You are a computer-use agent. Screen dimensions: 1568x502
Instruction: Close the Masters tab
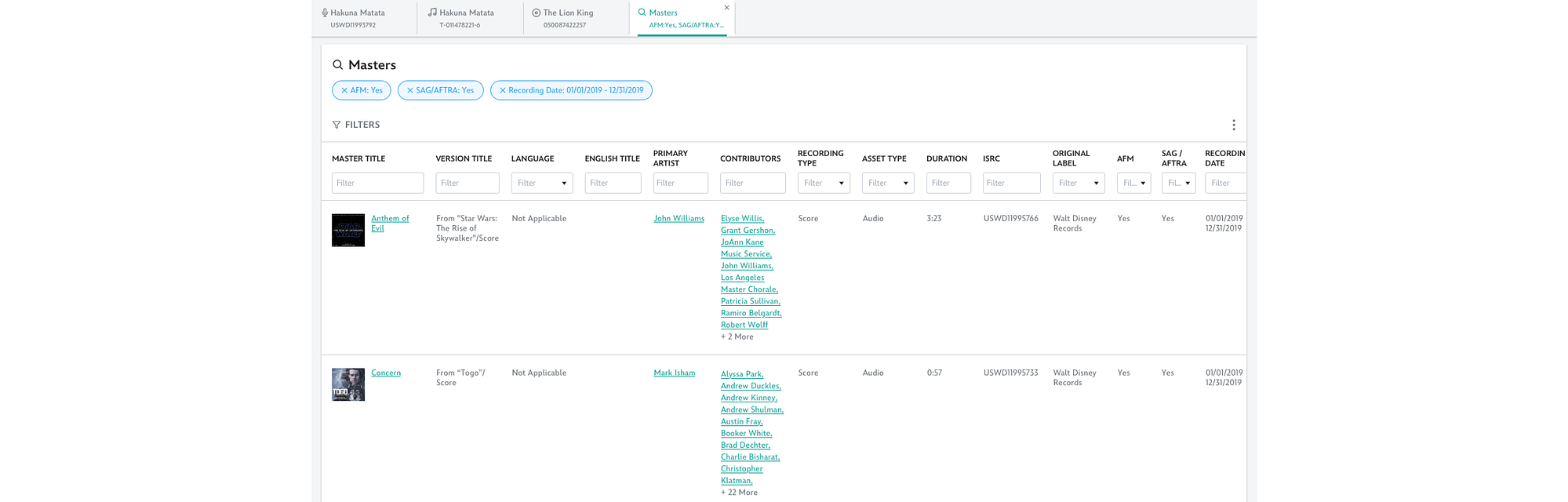(x=726, y=8)
